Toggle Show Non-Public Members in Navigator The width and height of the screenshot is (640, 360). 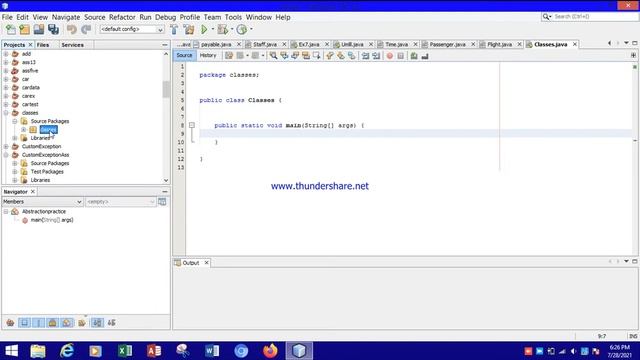tap(53, 323)
